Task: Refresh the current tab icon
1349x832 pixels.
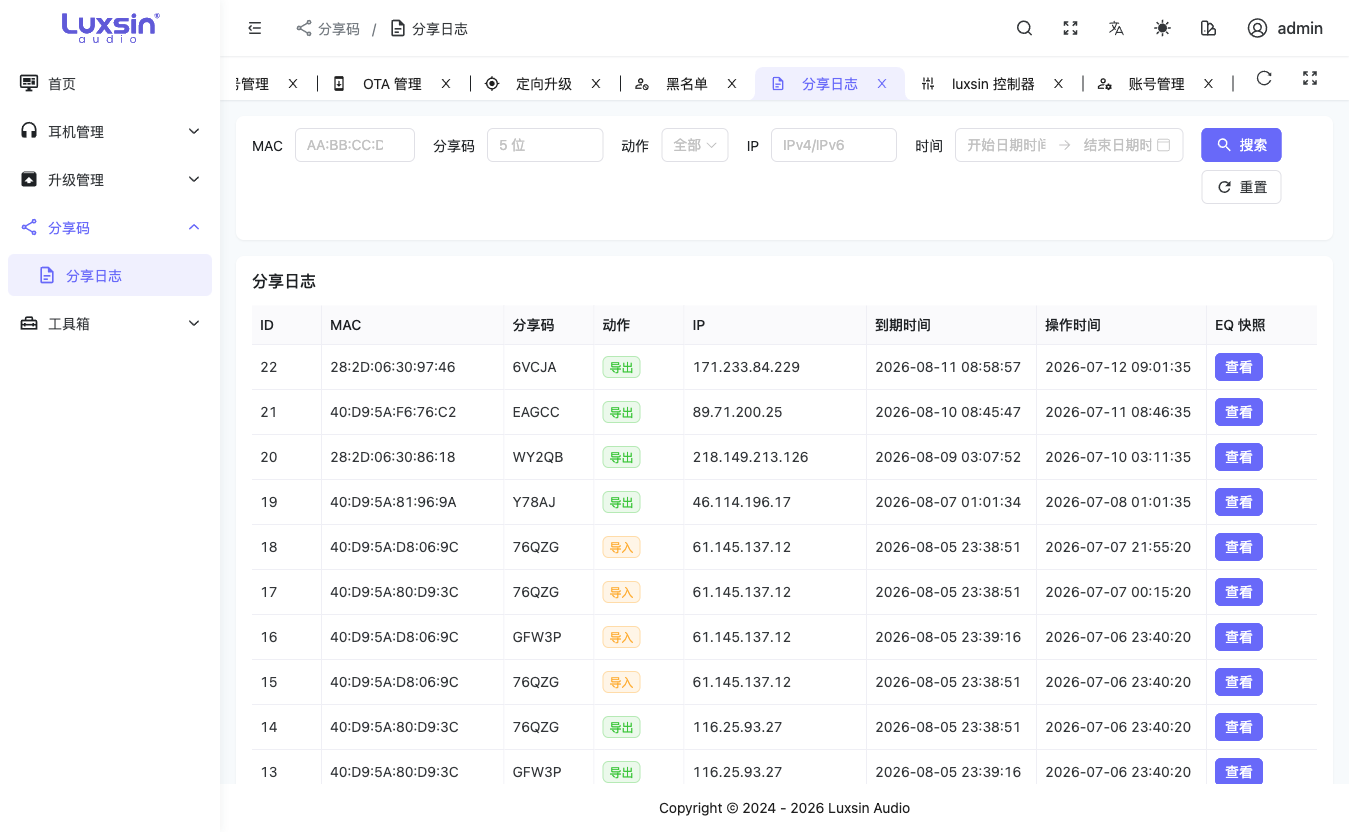Action: click(1264, 78)
